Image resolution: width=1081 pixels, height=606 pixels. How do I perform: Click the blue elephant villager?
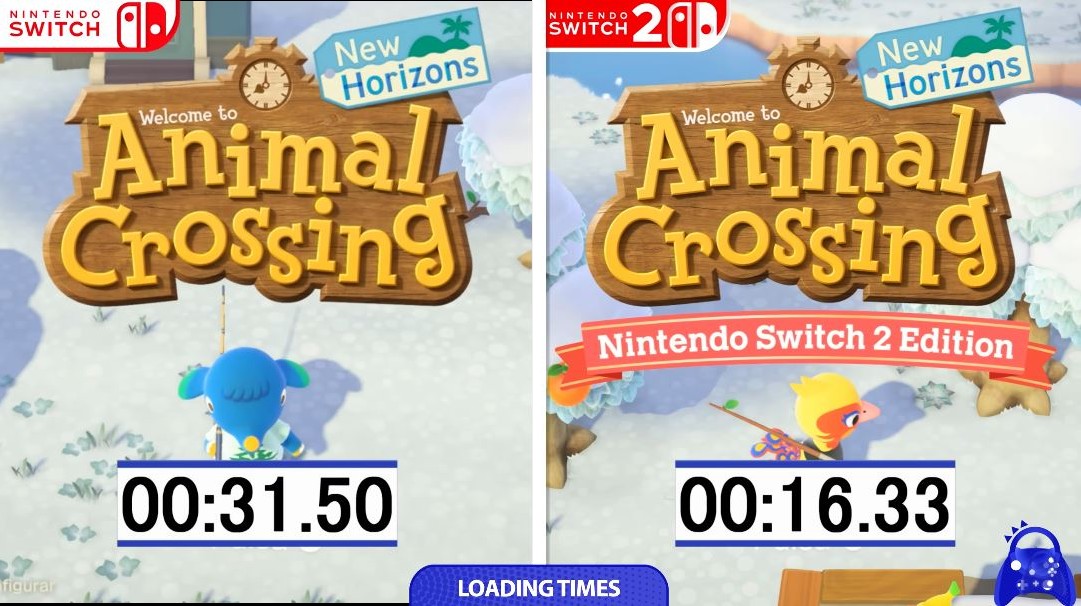243,405
